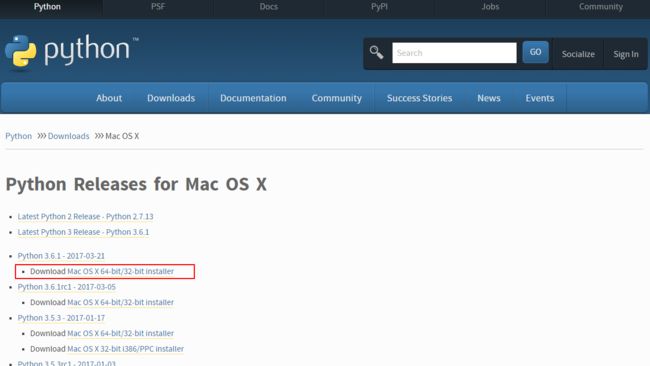Open the Socialize menu

click(578, 54)
